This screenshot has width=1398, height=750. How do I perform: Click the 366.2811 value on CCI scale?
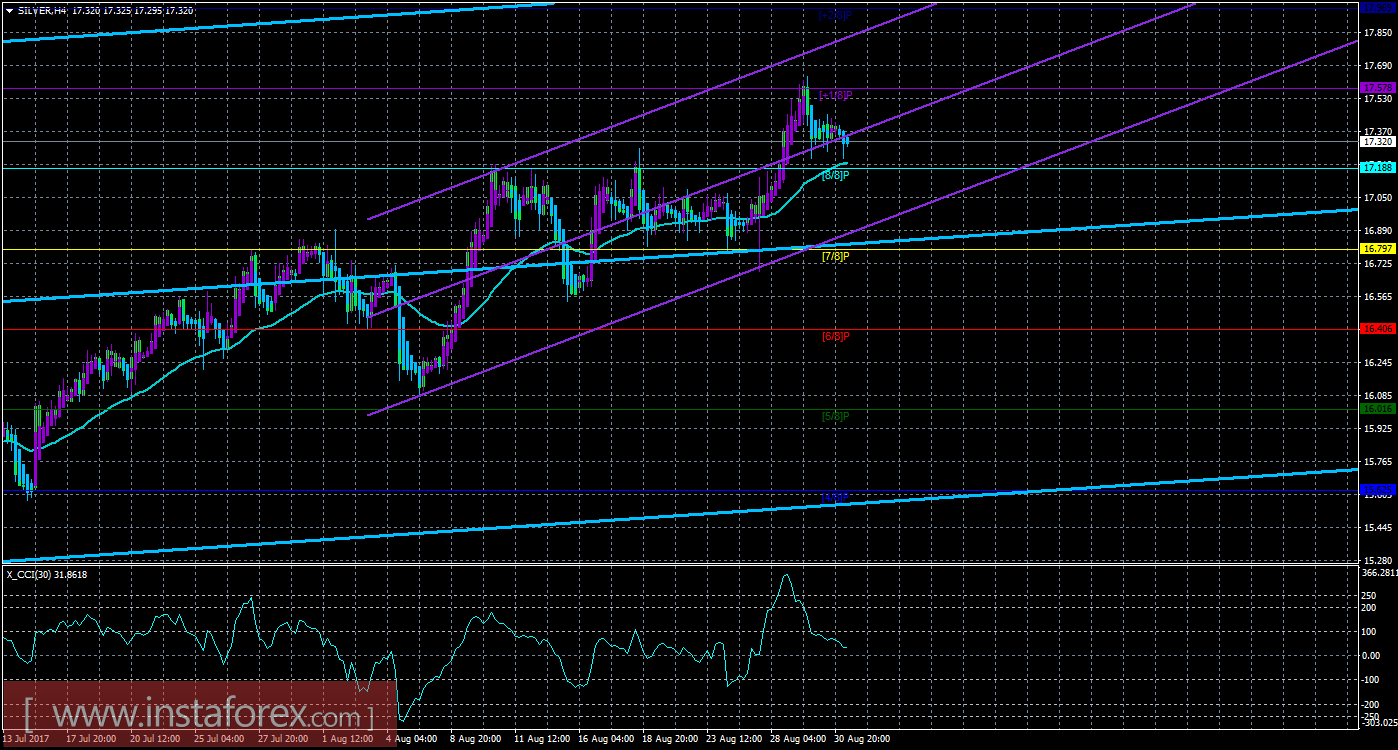[x=1379, y=573]
